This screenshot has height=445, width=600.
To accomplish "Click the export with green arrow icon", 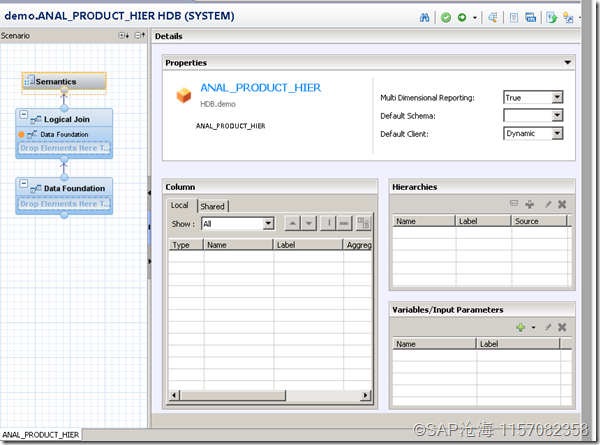I will pos(551,18).
